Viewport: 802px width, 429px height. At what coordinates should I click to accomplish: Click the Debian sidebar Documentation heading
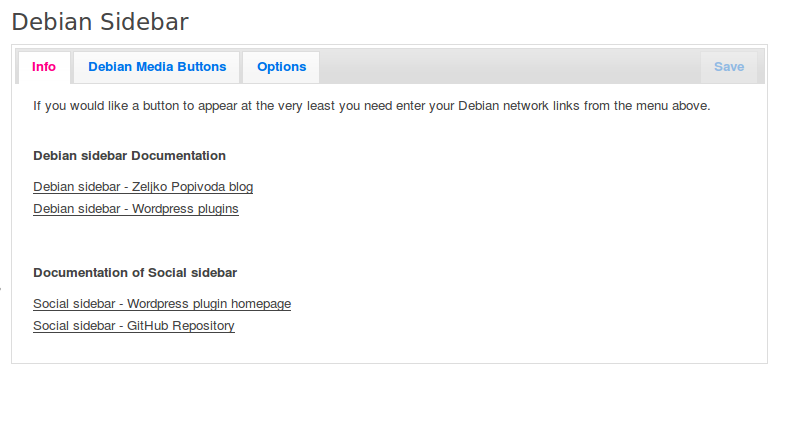click(129, 155)
